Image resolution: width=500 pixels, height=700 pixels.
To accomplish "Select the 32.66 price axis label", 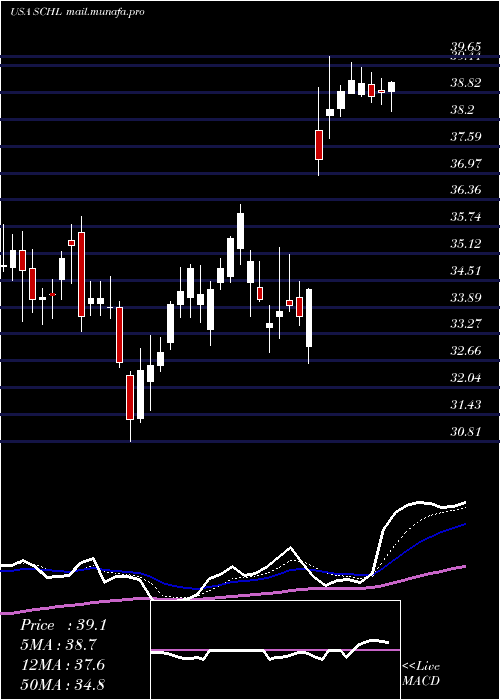I will click(466, 351).
